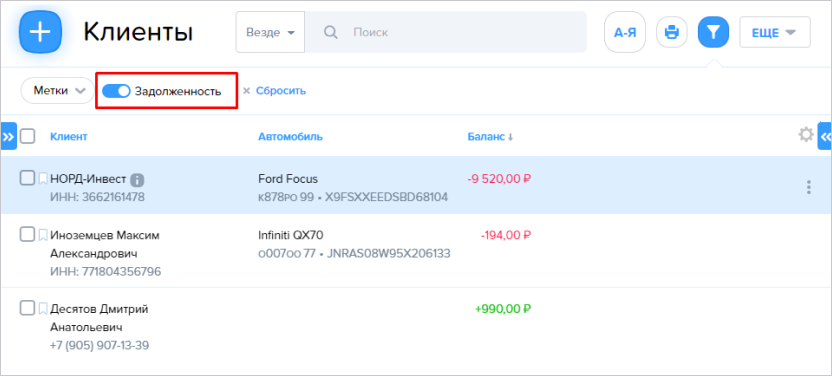Click the blue plus add client button
832x376 pixels.
pos(40,32)
